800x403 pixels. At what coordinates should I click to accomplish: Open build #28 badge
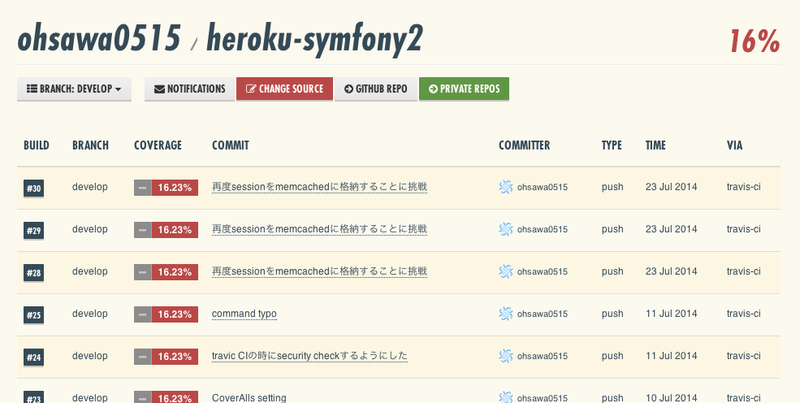click(x=34, y=273)
